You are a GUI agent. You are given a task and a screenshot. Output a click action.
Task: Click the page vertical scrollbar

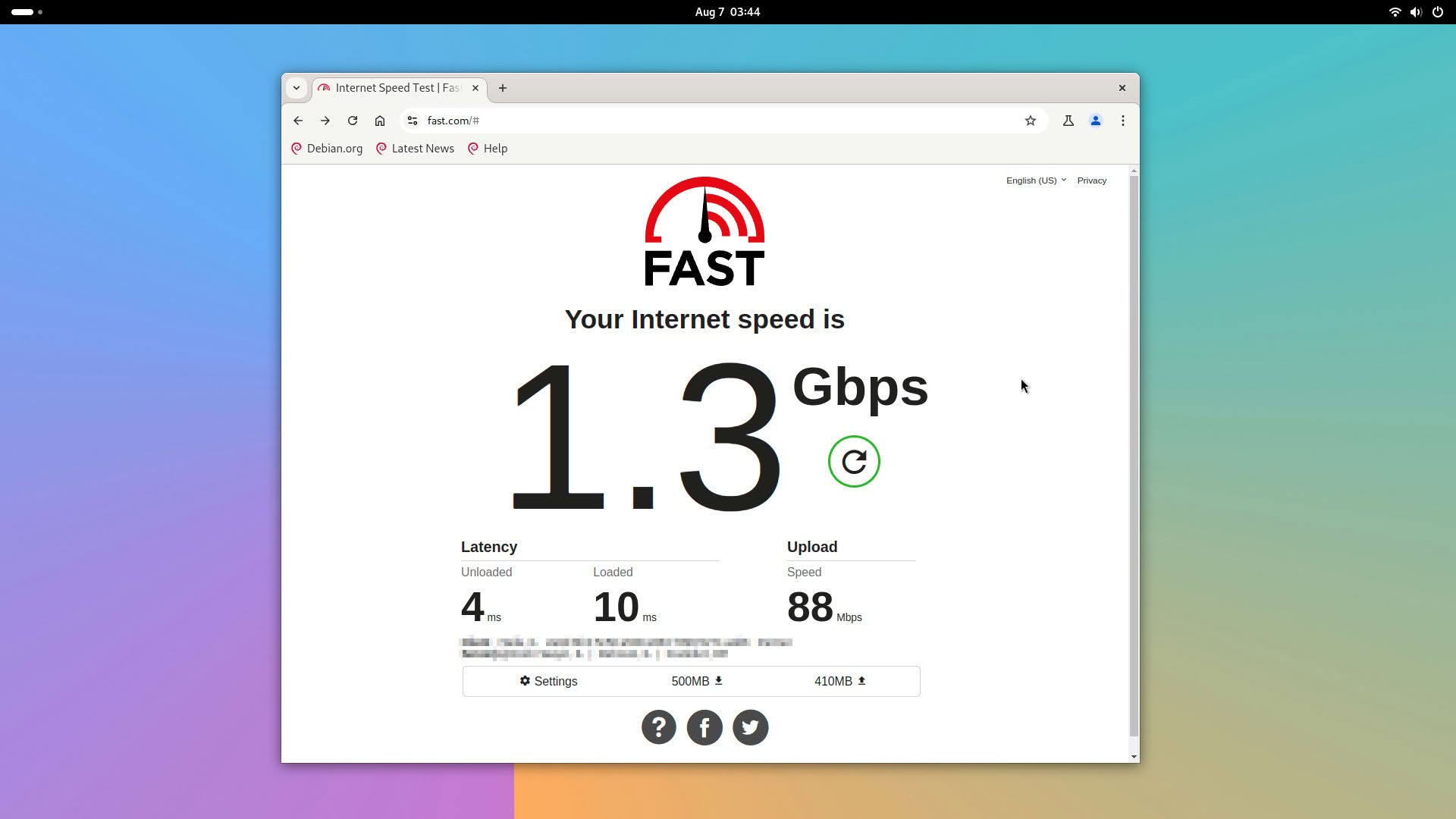1134,455
